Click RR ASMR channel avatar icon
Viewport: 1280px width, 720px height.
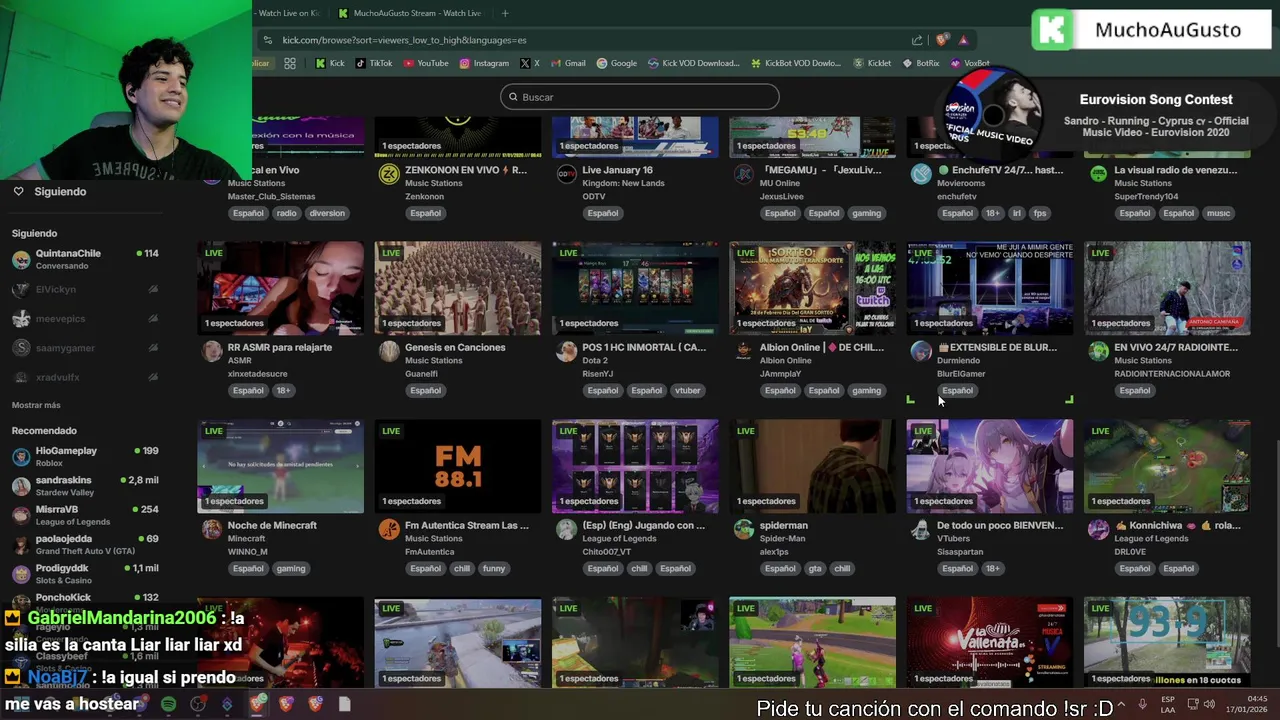pyautogui.click(x=212, y=351)
